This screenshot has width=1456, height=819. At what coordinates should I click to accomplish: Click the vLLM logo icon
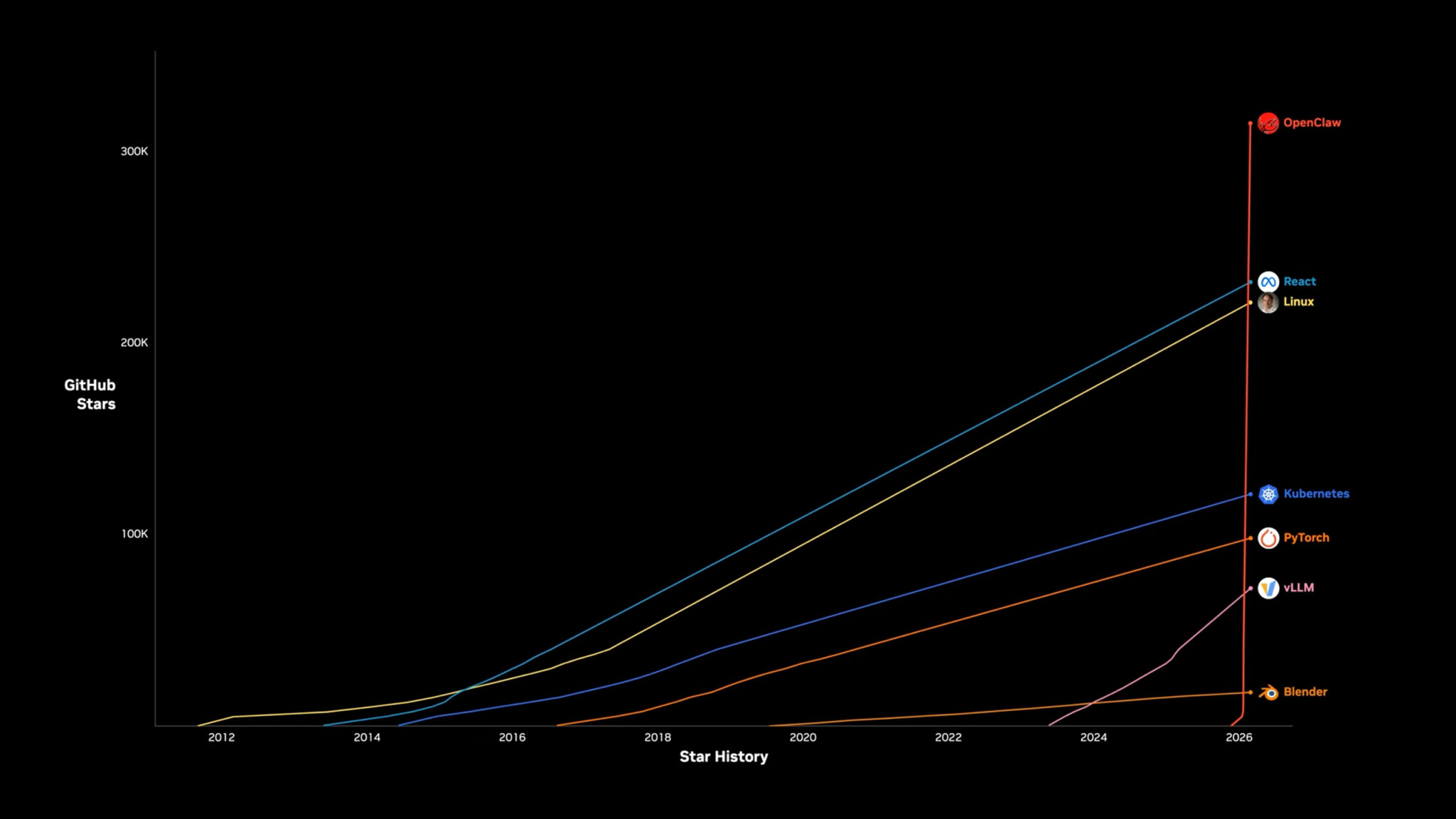point(1268,588)
